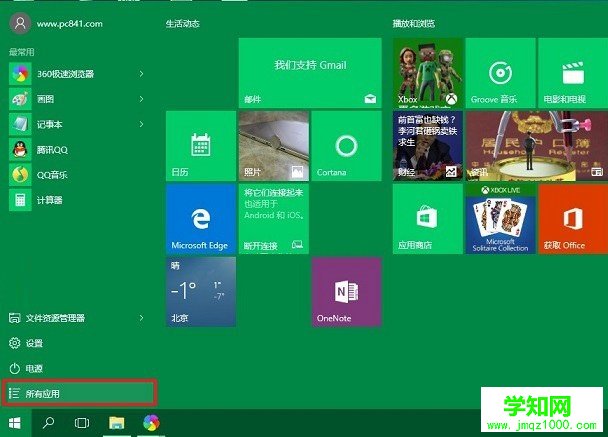Open the 360极速浏览器 app icon in most used list
Viewport: 608px width, 437px height.
tap(20, 74)
